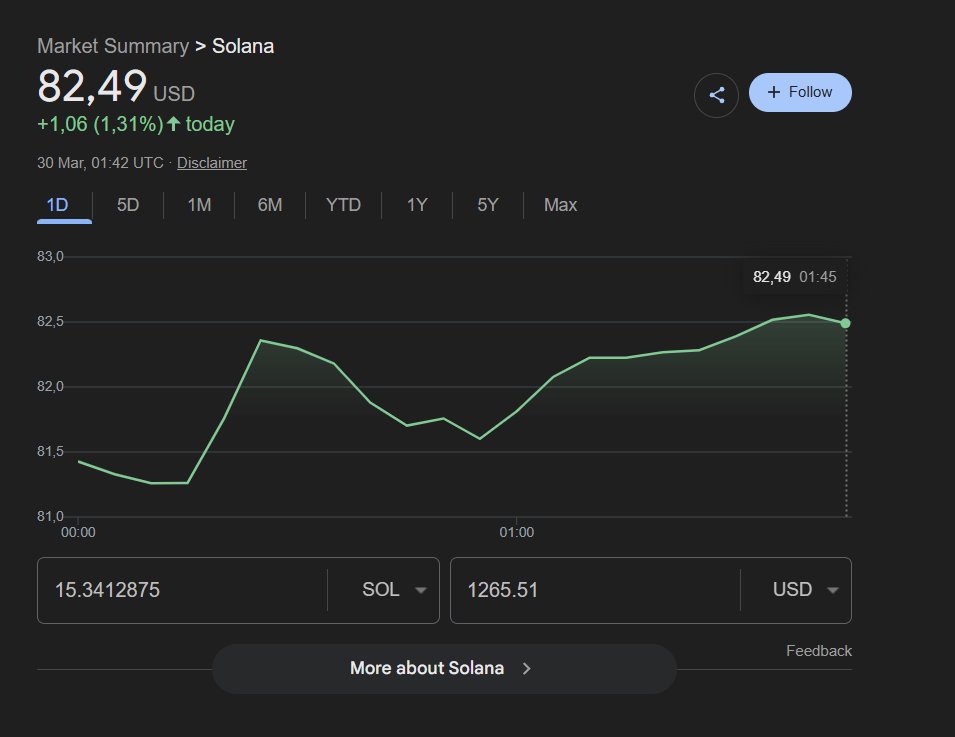Click the share icon button
Image resolution: width=955 pixels, height=737 pixels.
click(716, 95)
